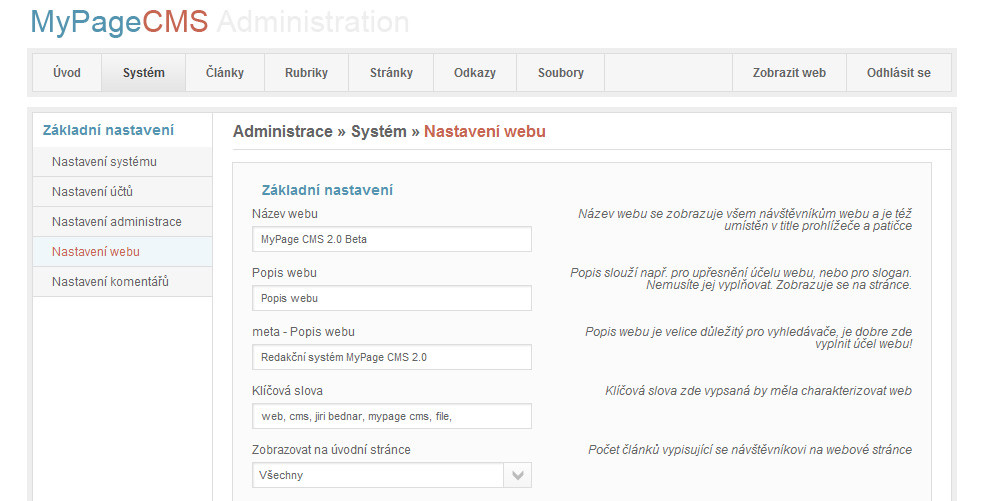Switch to the Stránky menu item
The height and width of the screenshot is (501, 985).
[x=391, y=73]
